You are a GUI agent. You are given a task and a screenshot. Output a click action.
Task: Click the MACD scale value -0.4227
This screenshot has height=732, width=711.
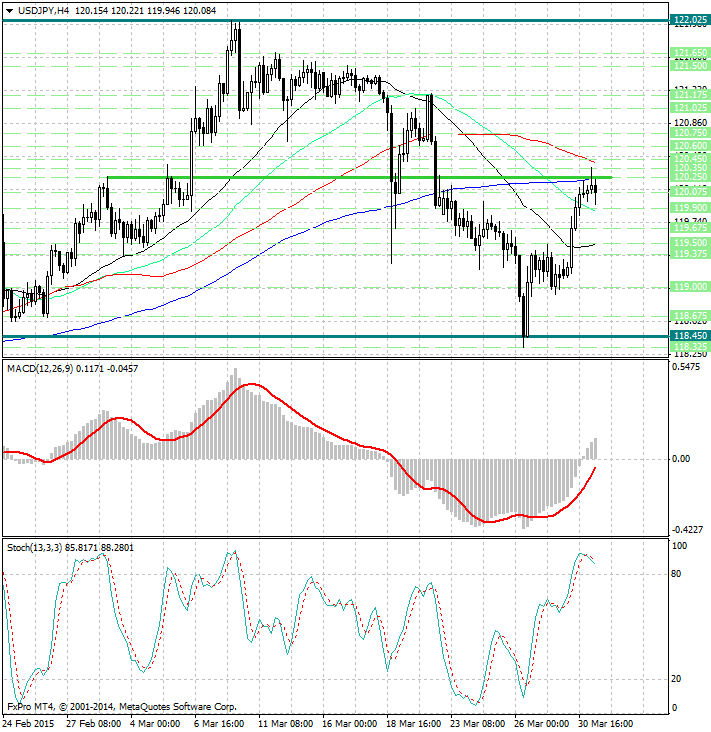687,529
